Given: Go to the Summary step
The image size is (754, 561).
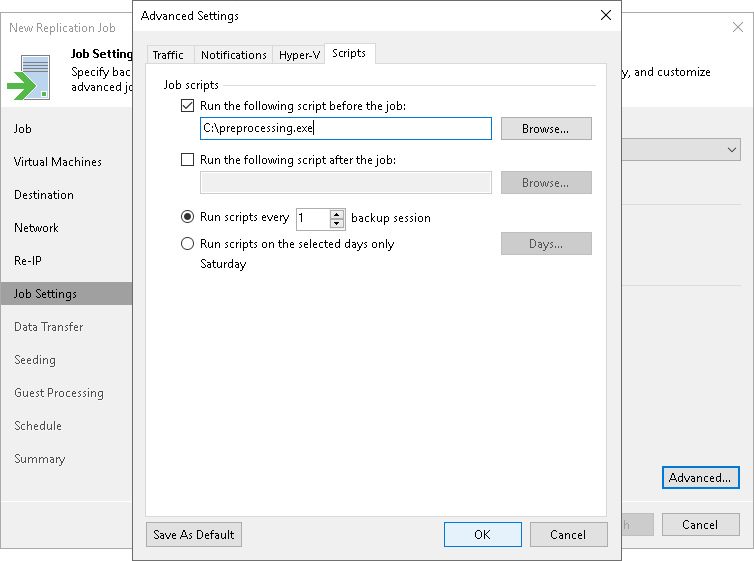Looking at the screenshot, I should pos(39,459).
